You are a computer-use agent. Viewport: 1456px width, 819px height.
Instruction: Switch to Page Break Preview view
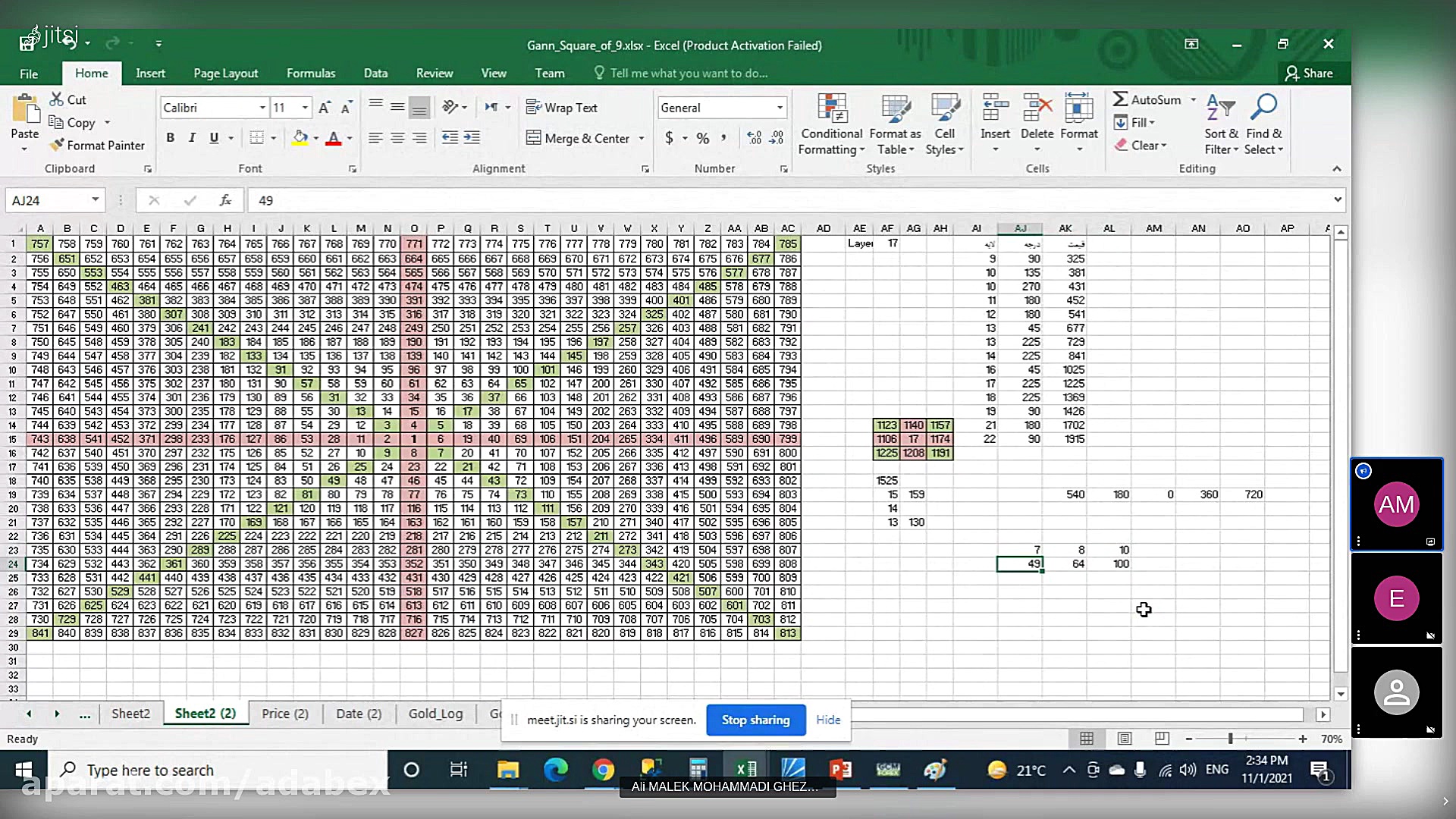pos(1162,739)
